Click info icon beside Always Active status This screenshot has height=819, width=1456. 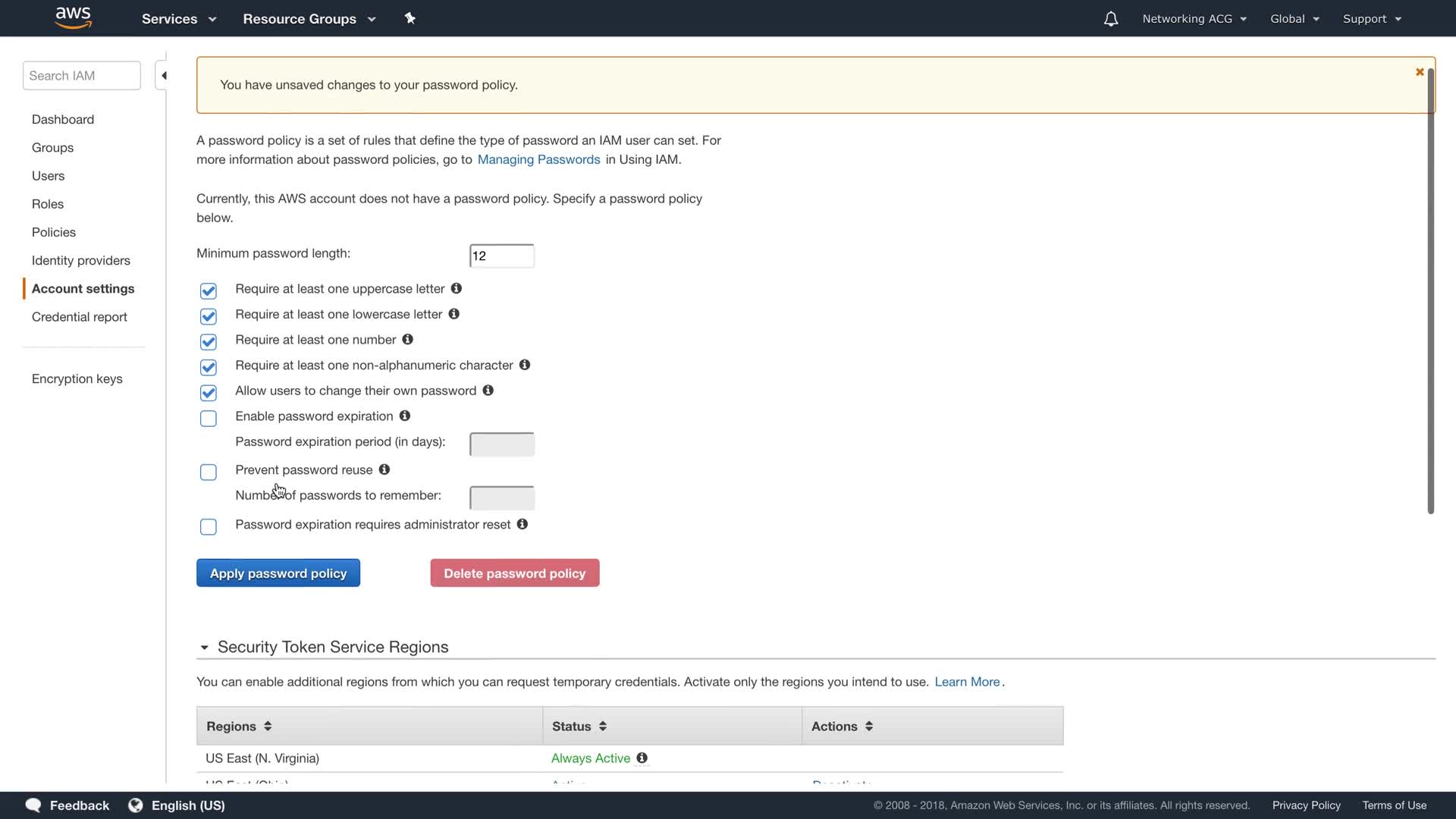(x=642, y=758)
